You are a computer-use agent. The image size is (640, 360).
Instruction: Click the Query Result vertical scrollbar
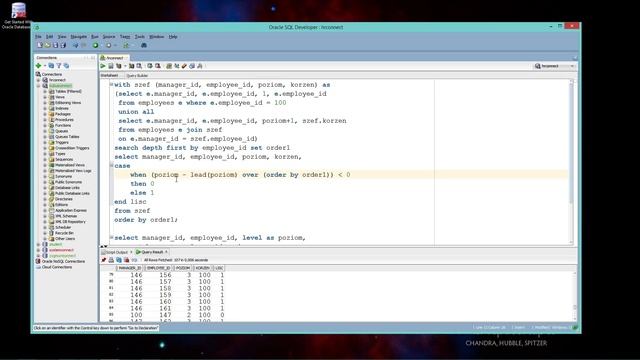click(575, 297)
